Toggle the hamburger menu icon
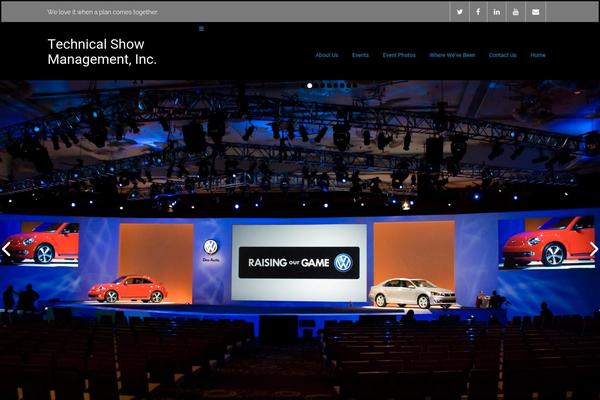Screen dimensions: 600x400 201,29
